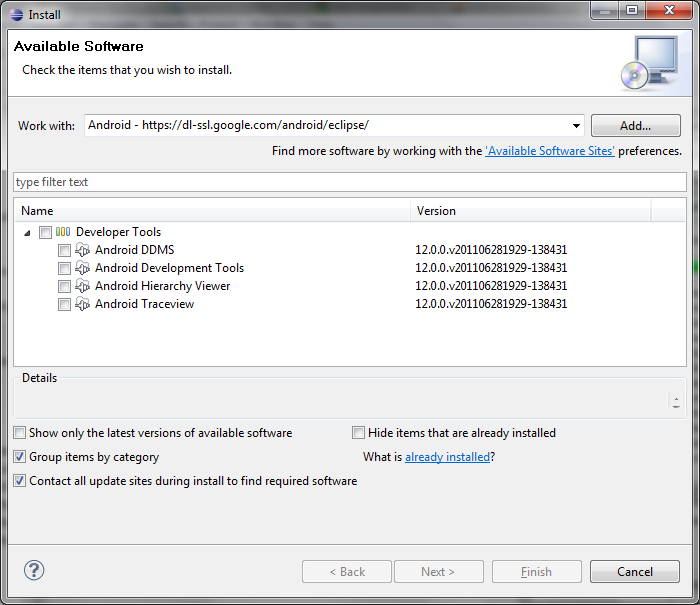Open the already installed link
The image size is (700, 605).
[x=447, y=457]
